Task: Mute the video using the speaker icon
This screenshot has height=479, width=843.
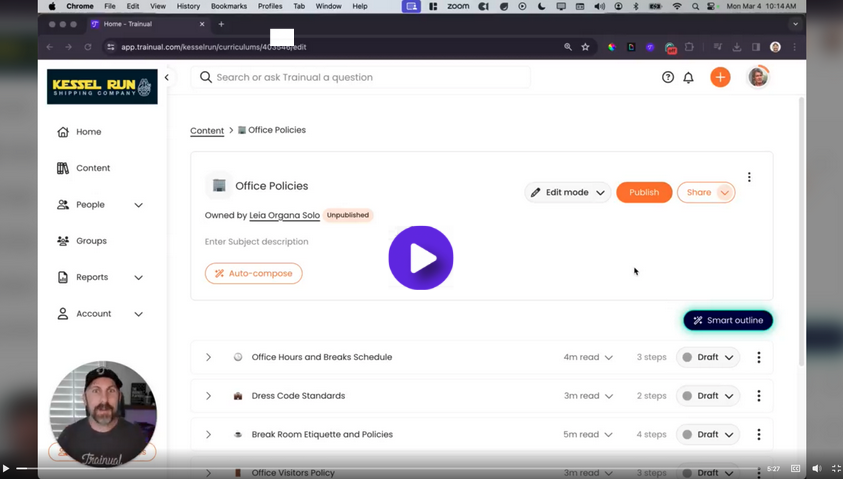Action: coord(817,469)
